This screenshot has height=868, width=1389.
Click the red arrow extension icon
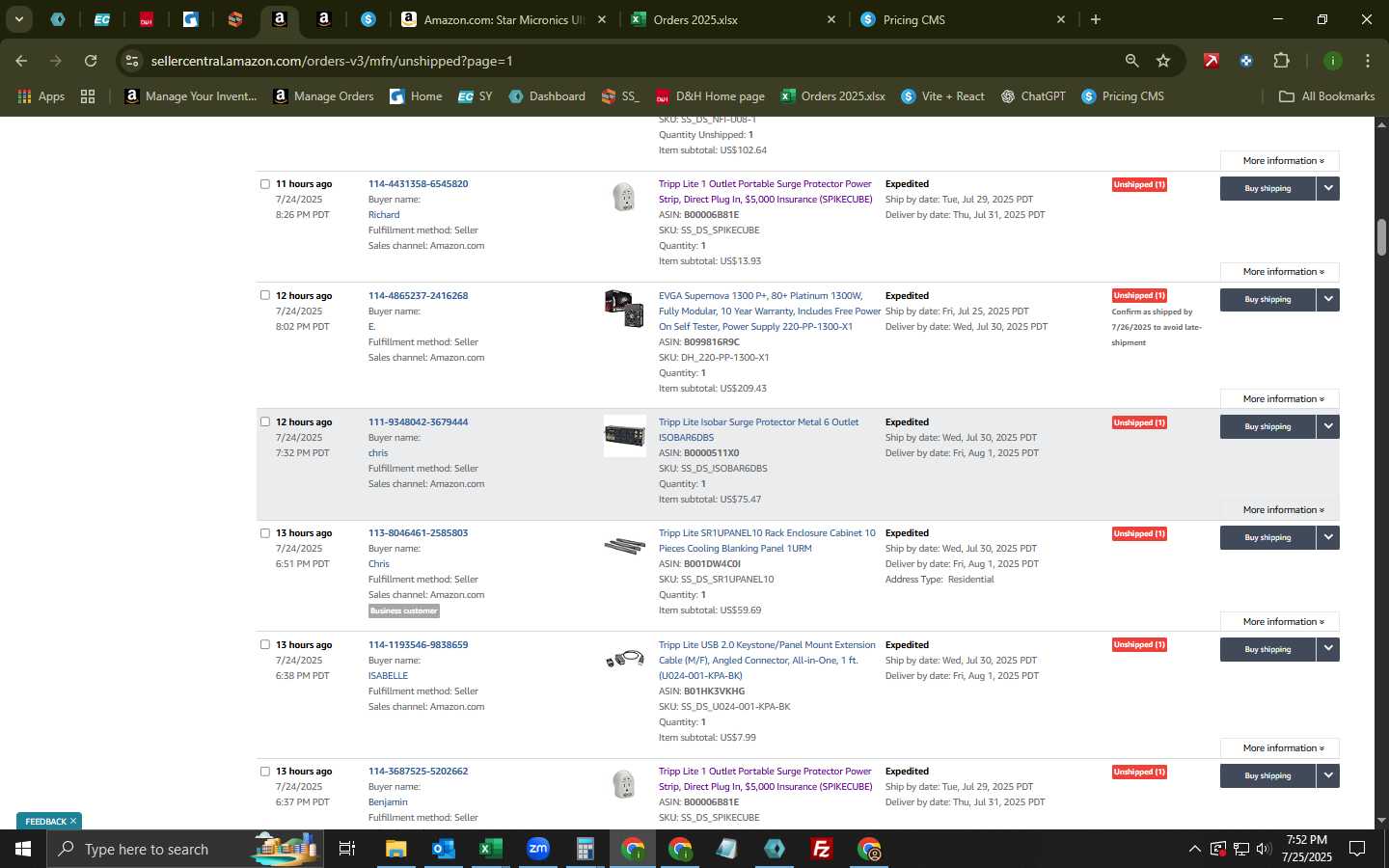[1211, 61]
